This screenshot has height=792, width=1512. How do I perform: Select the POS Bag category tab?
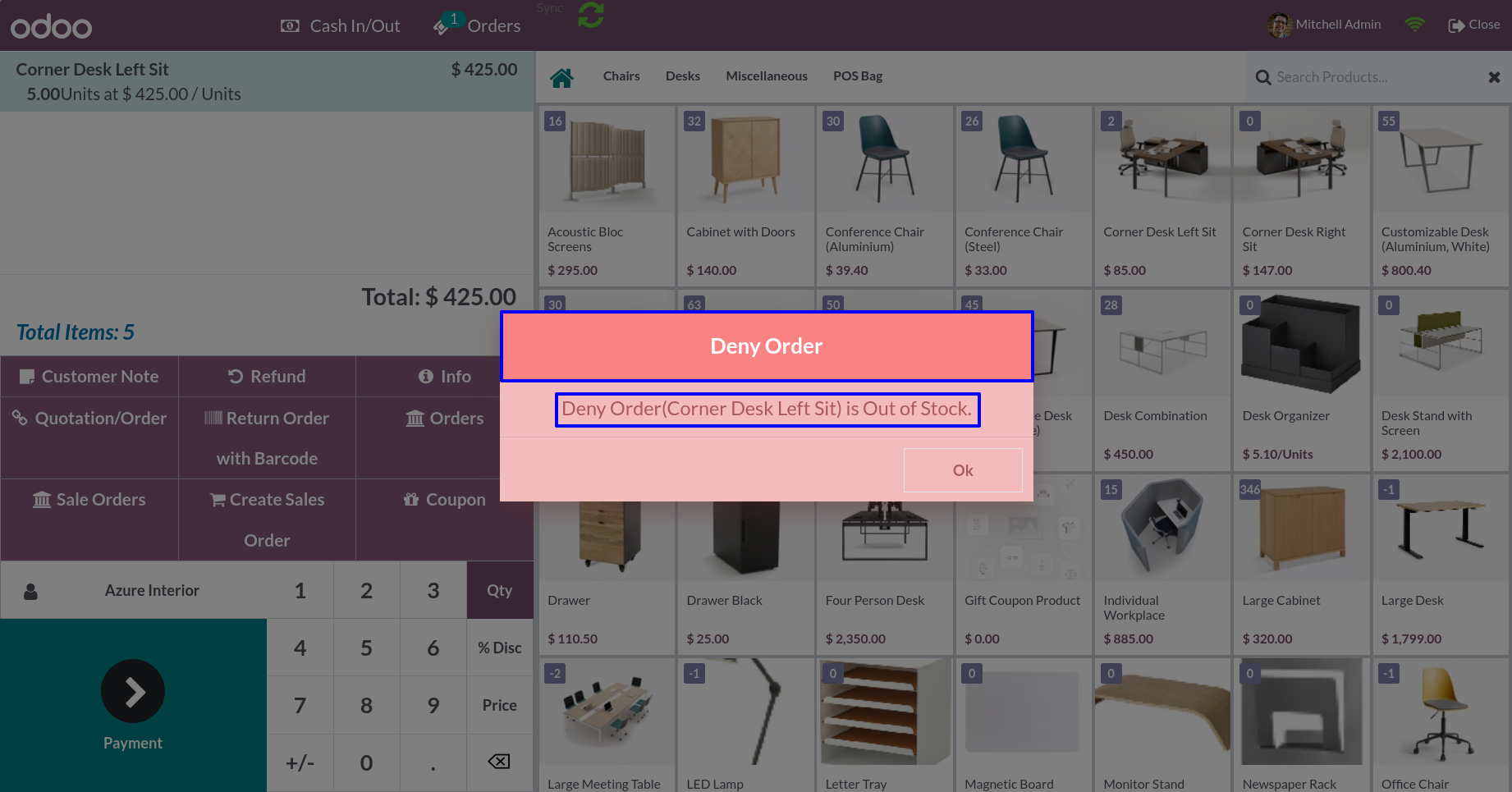click(858, 76)
